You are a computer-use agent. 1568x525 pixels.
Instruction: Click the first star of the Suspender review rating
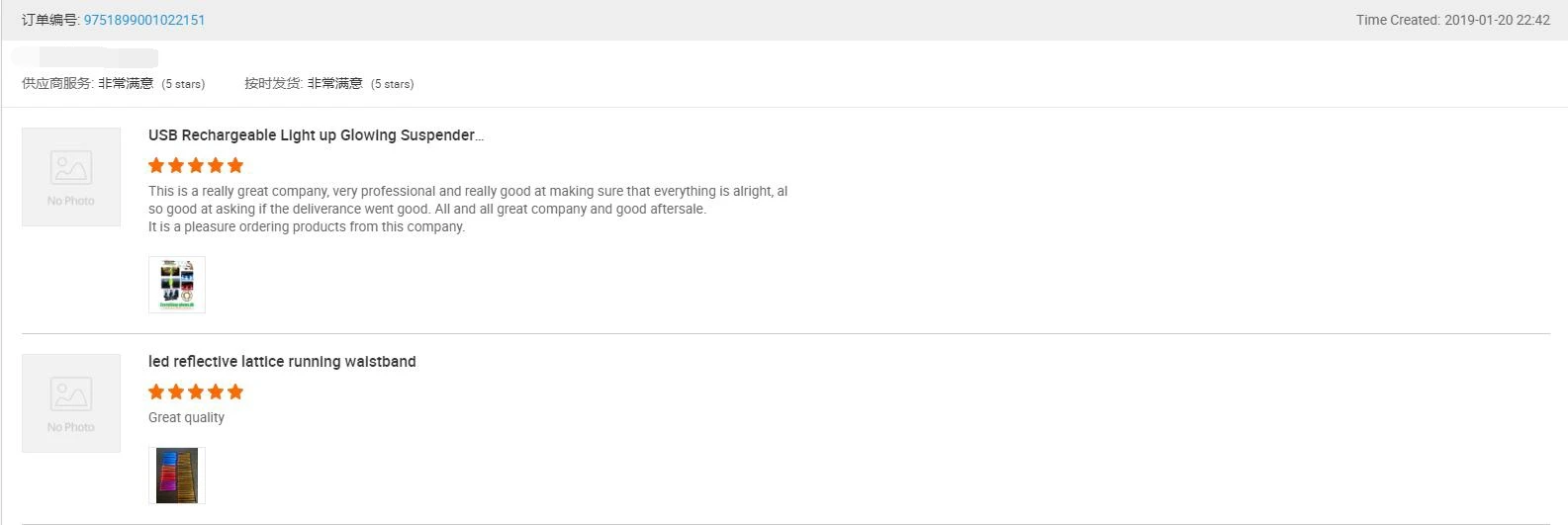156,165
